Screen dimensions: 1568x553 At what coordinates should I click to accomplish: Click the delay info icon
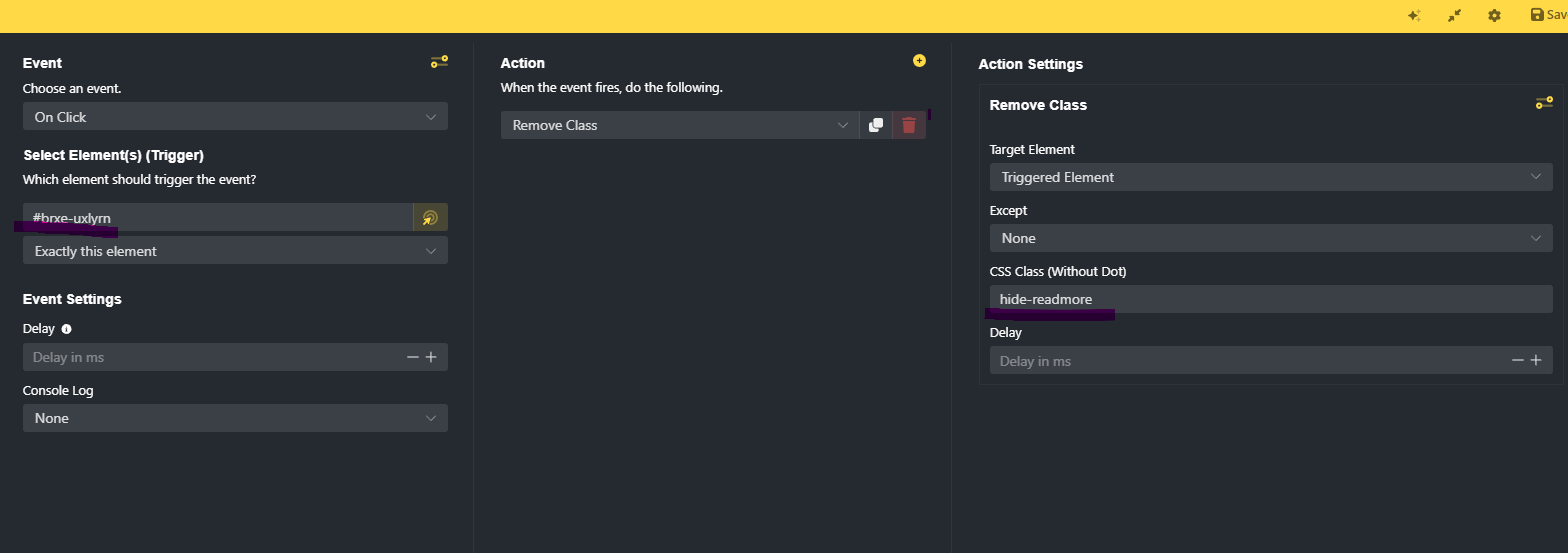[66, 328]
